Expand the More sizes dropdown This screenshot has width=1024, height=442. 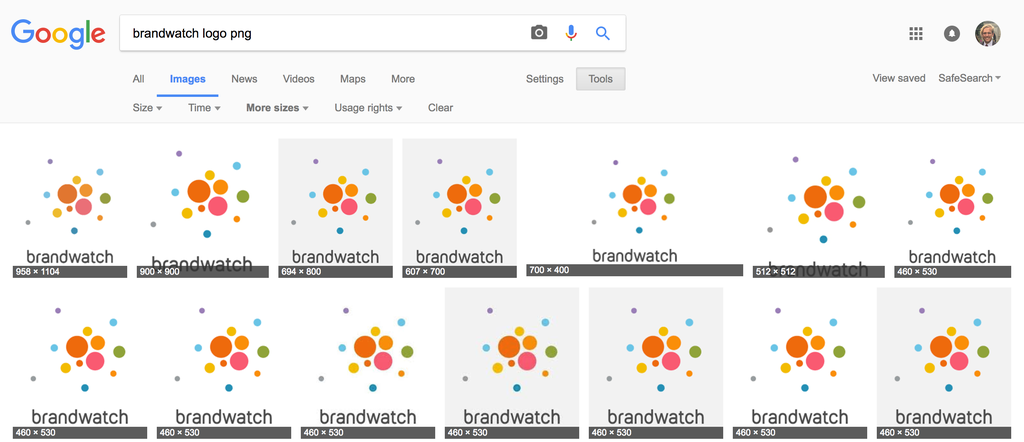(x=277, y=108)
